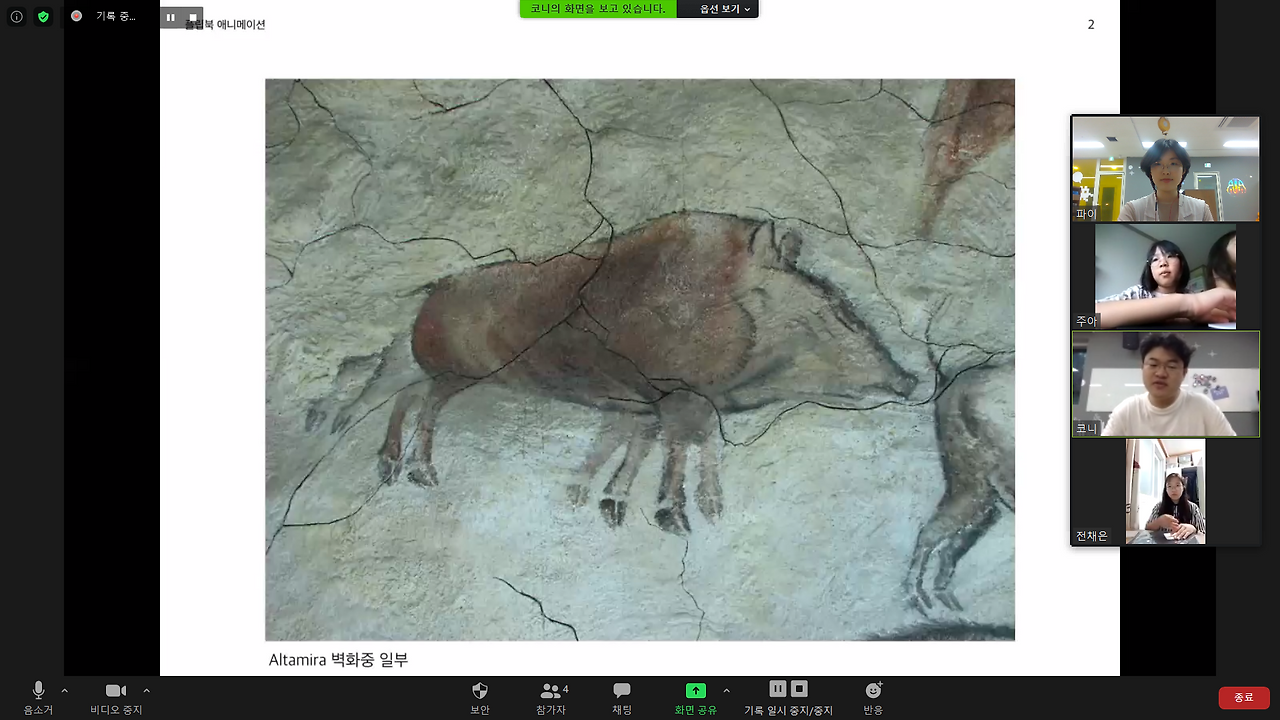The image size is (1280, 720).
Task: Pause recording in the bottom toolbar
Action: click(x=778, y=689)
